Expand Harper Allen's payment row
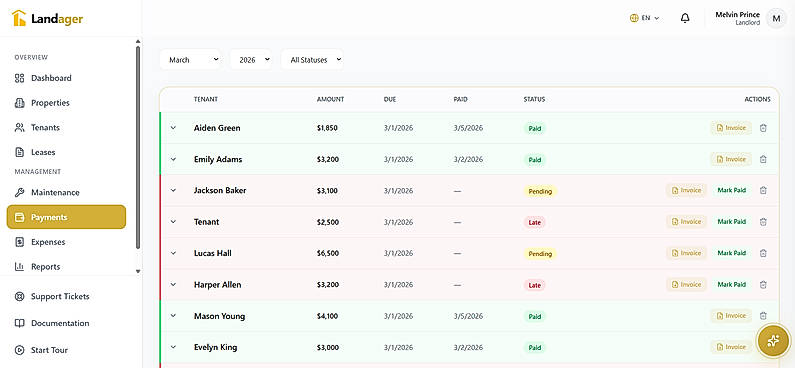The height and width of the screenshot is (368, 795). (x=173, y=285)
